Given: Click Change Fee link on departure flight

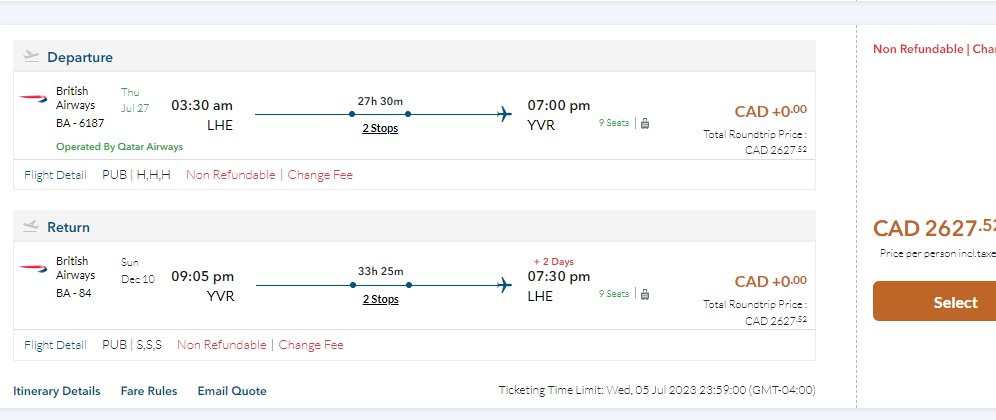Looking at the screenshot, I should coord(320,175).
